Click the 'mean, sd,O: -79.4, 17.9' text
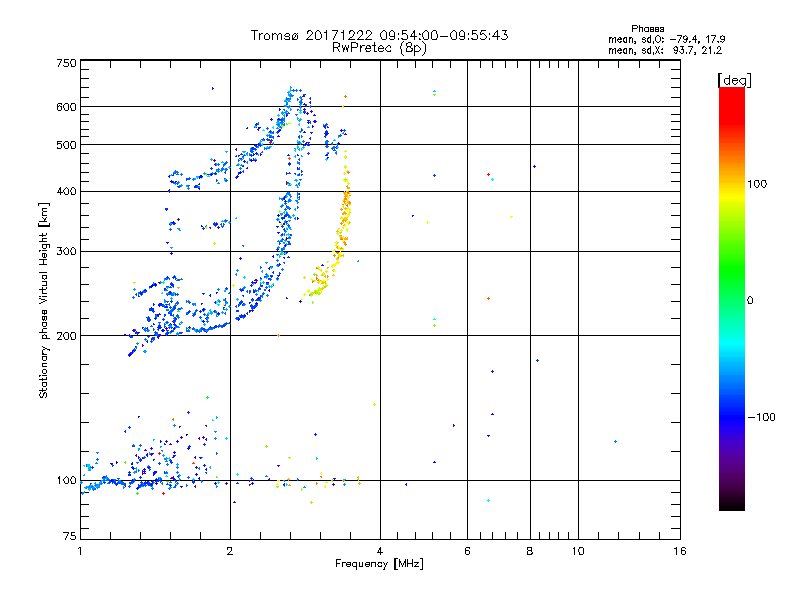 click(666, 39)
